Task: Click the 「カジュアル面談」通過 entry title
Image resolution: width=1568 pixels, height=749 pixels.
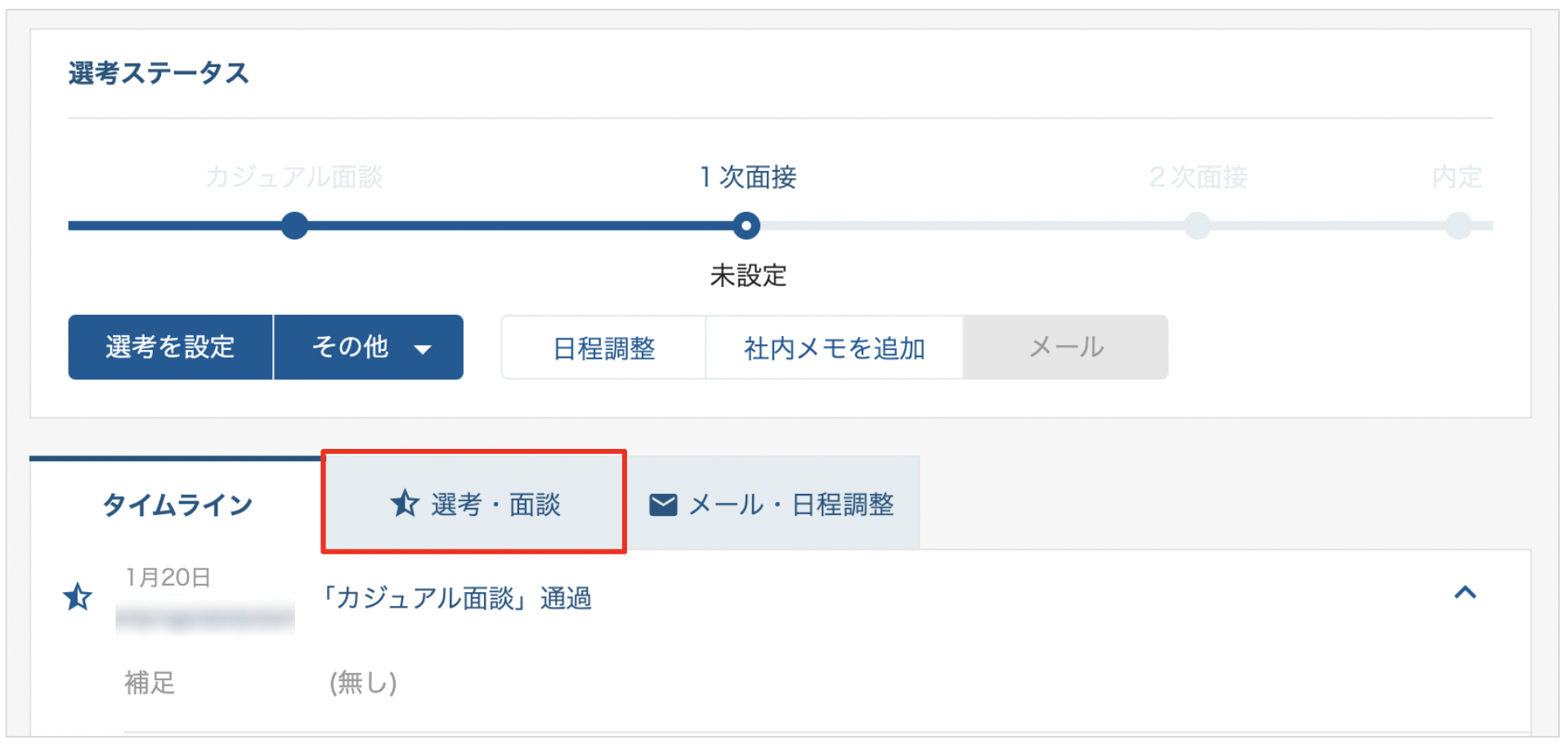Action: click(x=456, y=599)
